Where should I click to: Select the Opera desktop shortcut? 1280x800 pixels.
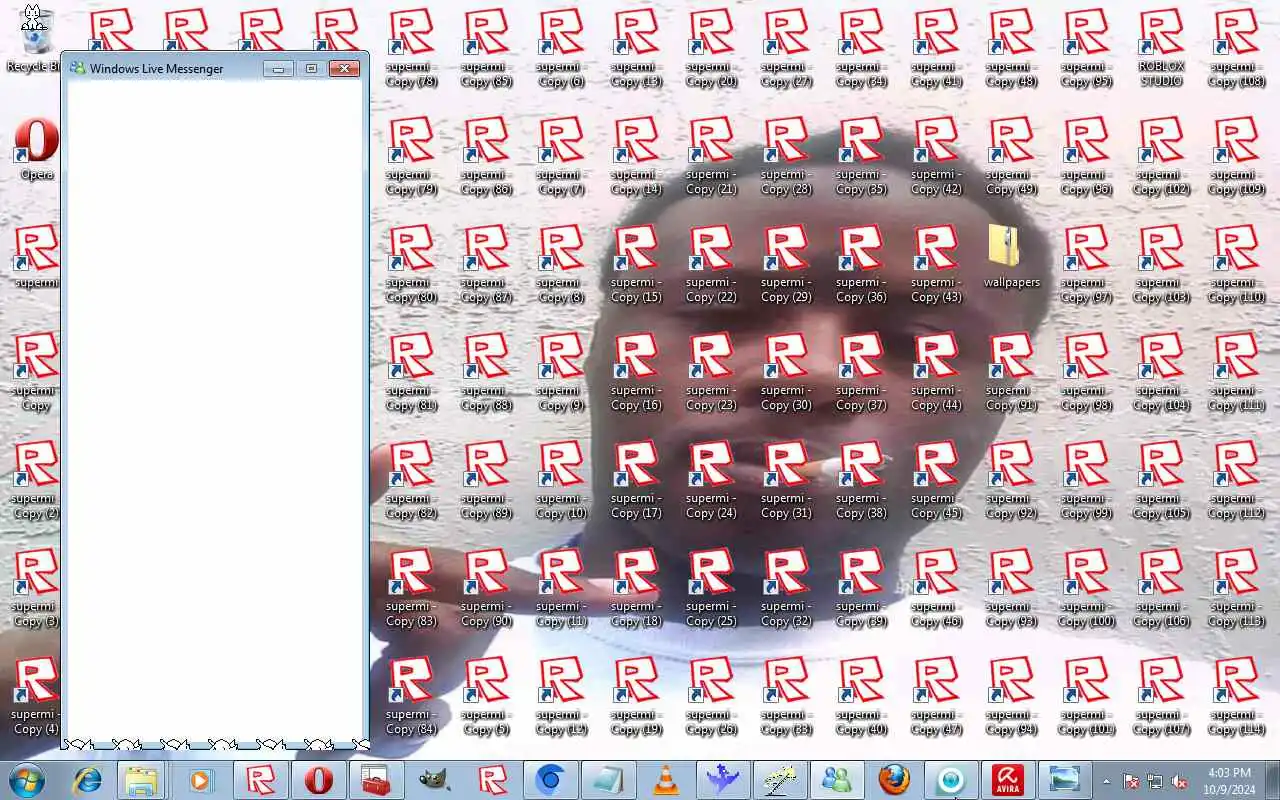tap(36, 149)
